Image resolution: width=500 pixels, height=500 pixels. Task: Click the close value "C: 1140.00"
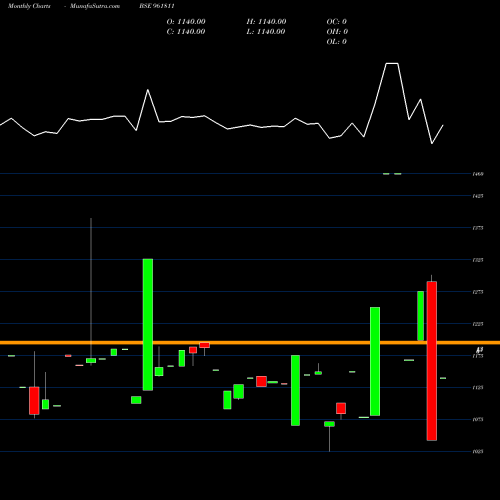click(x=186, y=32)
